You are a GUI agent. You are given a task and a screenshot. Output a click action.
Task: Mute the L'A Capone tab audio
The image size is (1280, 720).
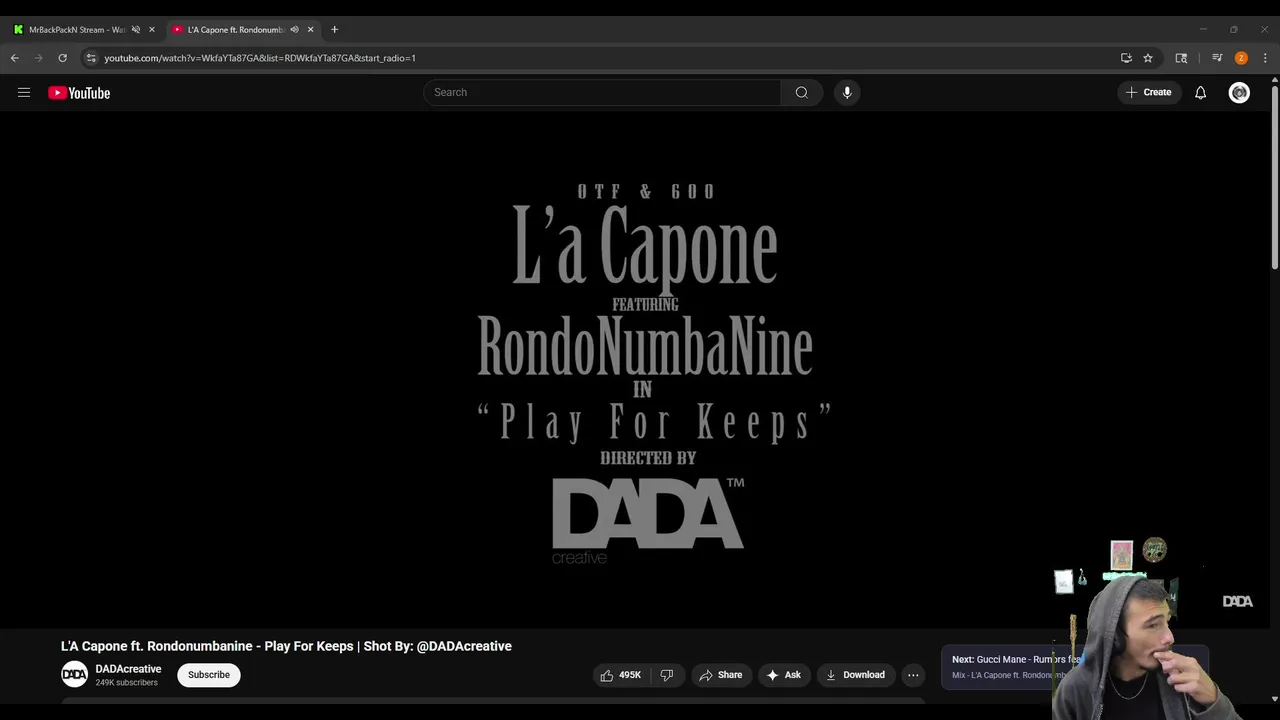point(294,30)
